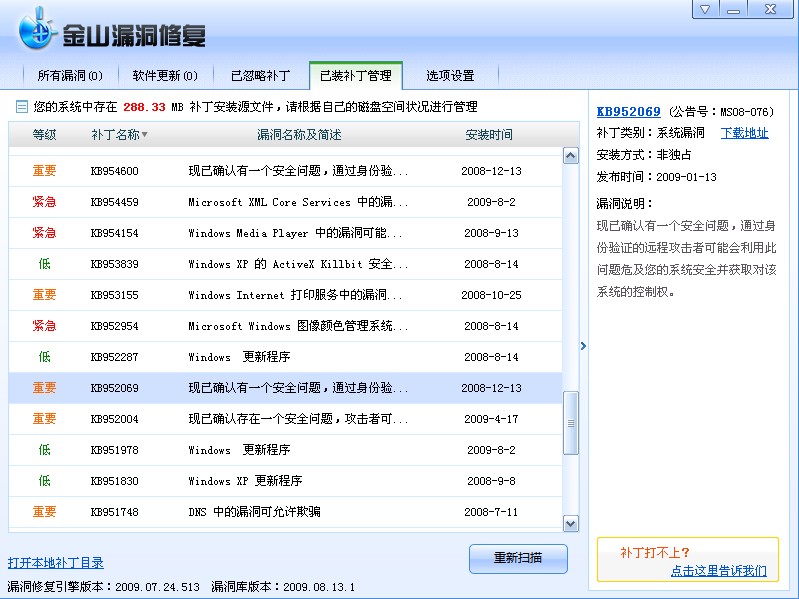Click 重要 level label of KB954600

[x=44, y=171]
